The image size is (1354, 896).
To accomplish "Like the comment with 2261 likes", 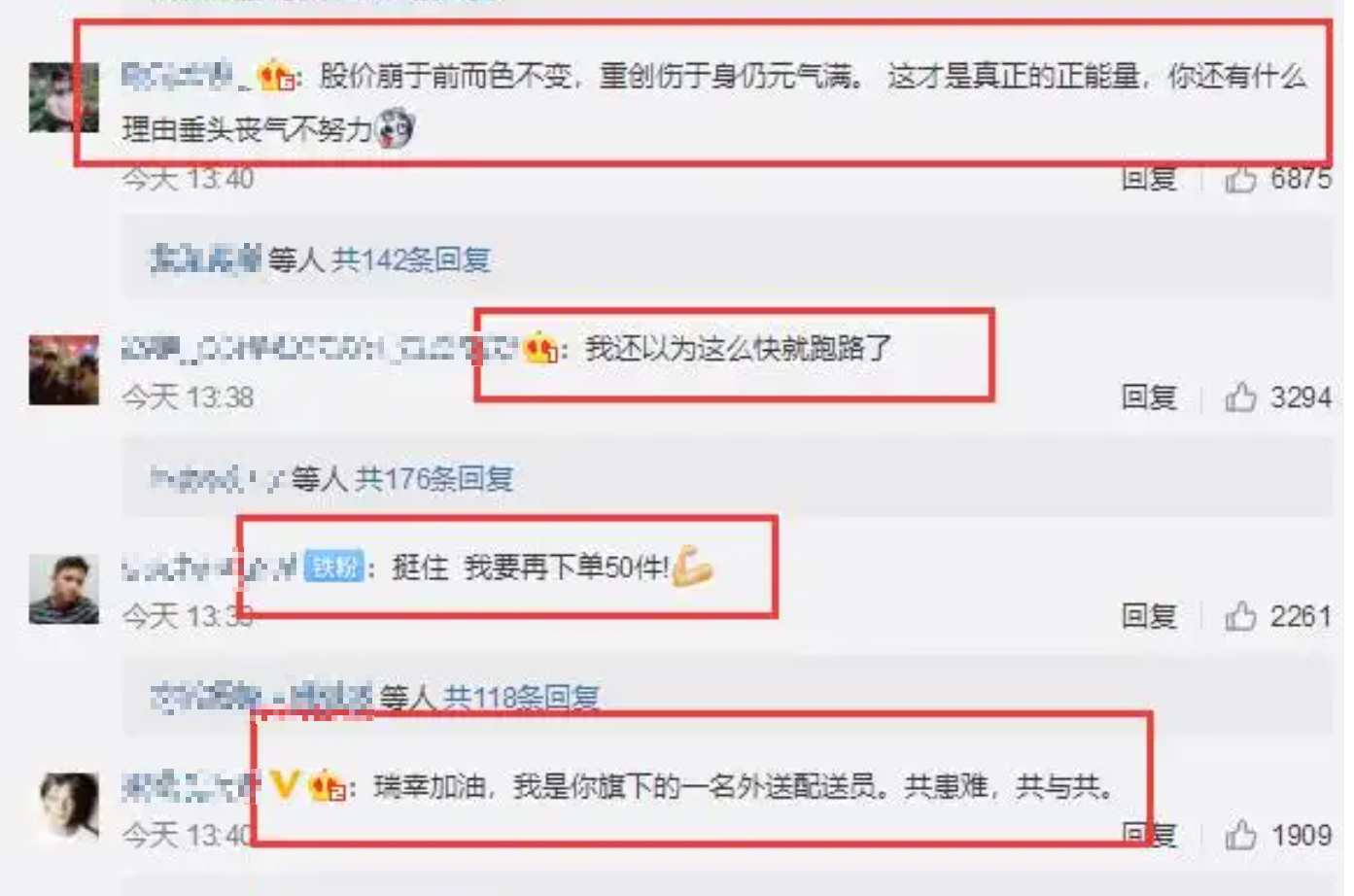I will [1240, 615].
